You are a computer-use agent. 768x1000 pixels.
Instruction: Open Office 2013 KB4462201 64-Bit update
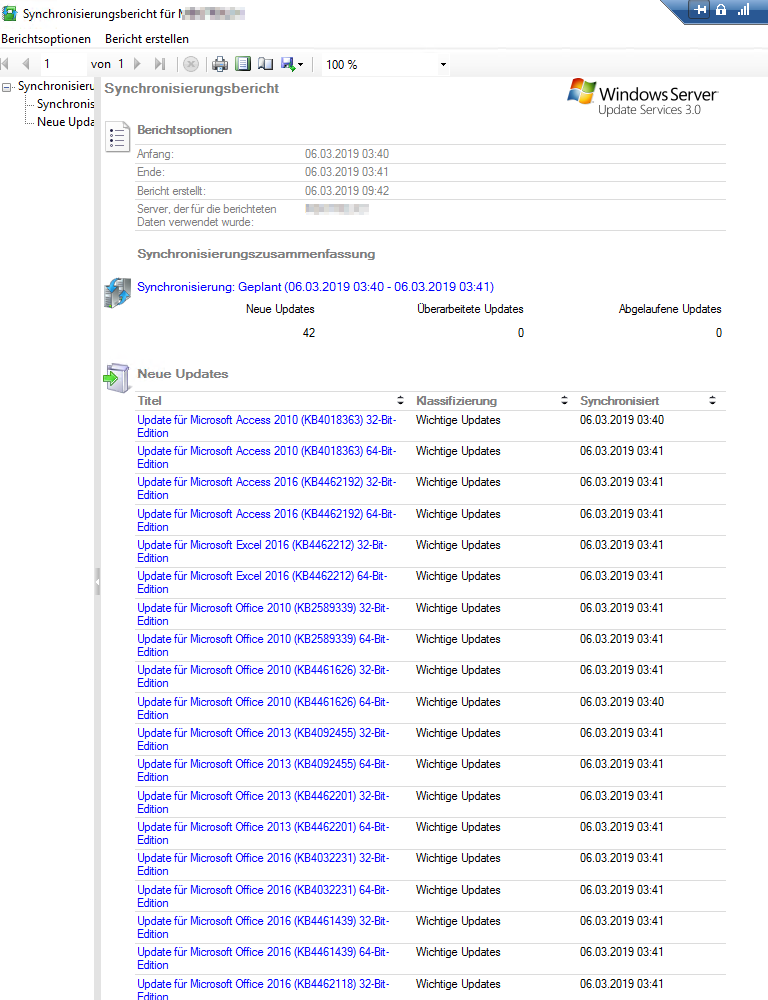[263, 834]
